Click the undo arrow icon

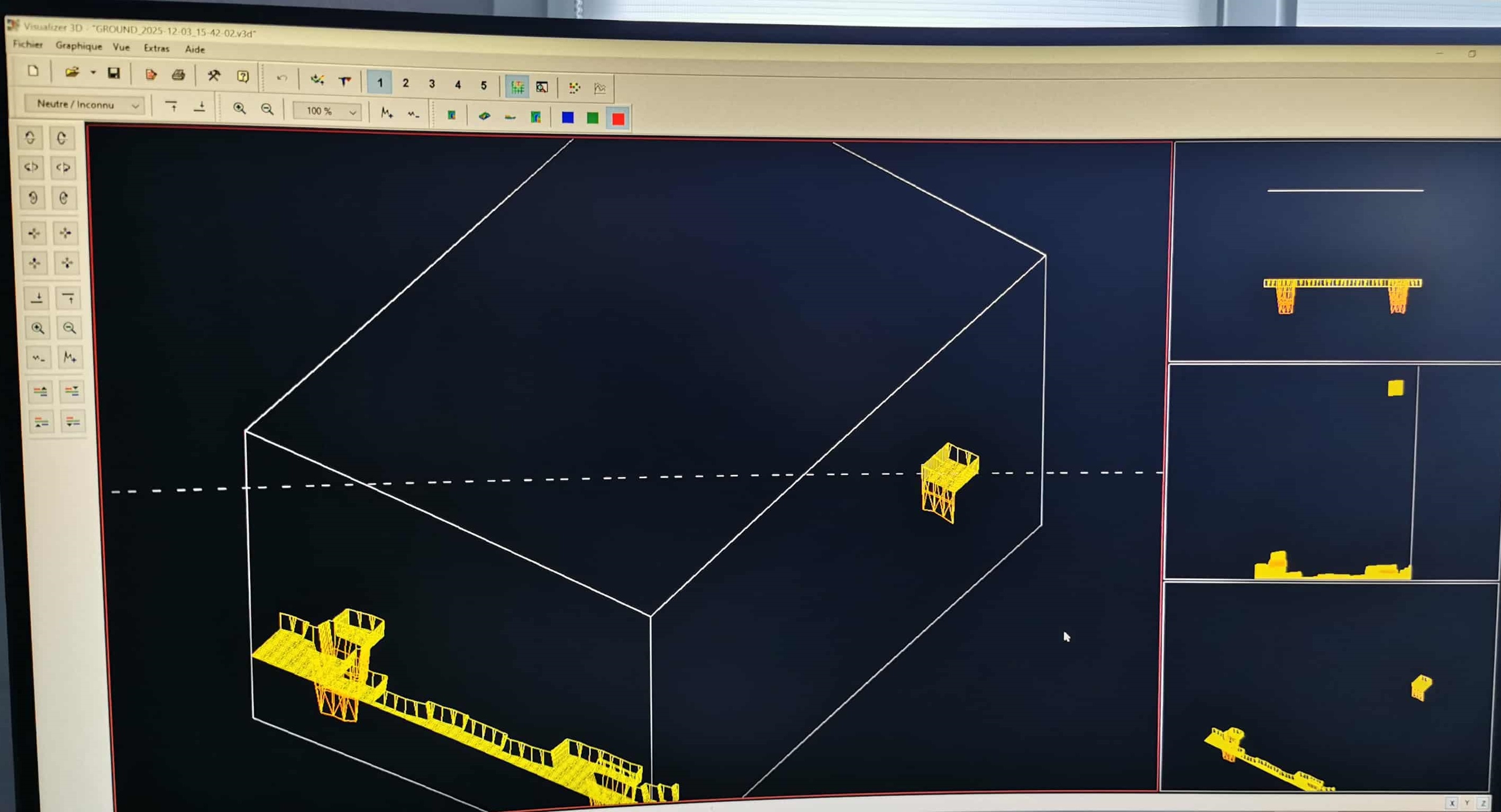pos(282,78)
